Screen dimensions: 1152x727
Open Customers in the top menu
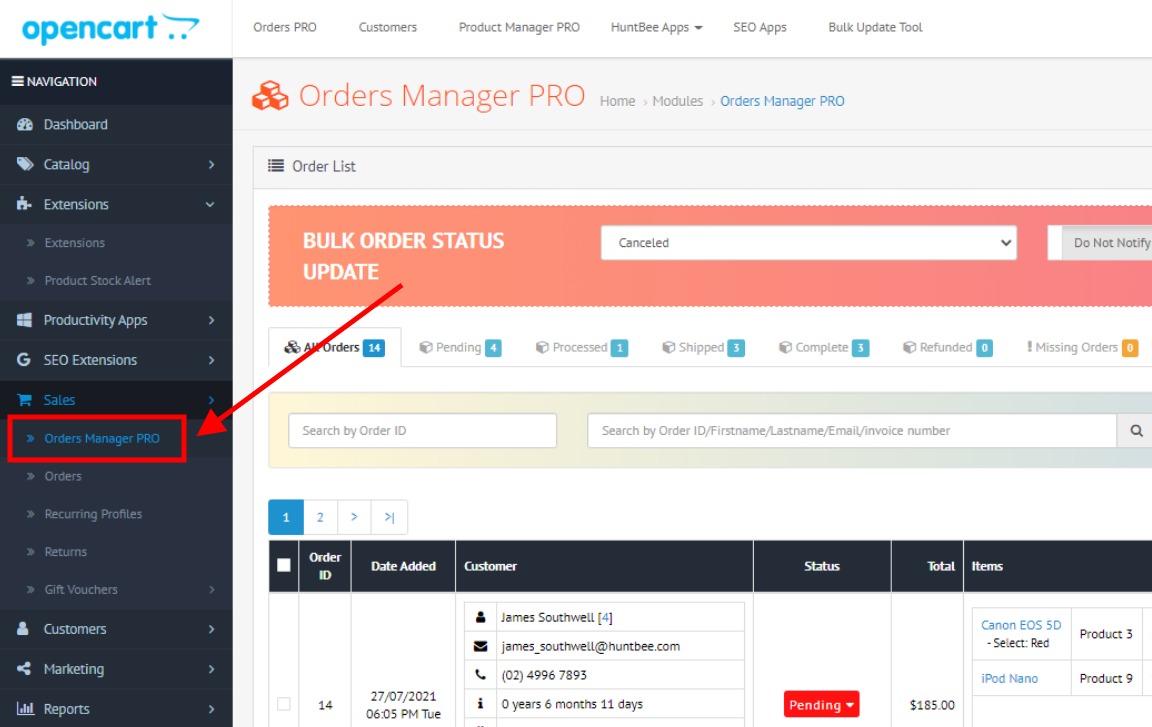pyautogui.click(x=388, y=27)
